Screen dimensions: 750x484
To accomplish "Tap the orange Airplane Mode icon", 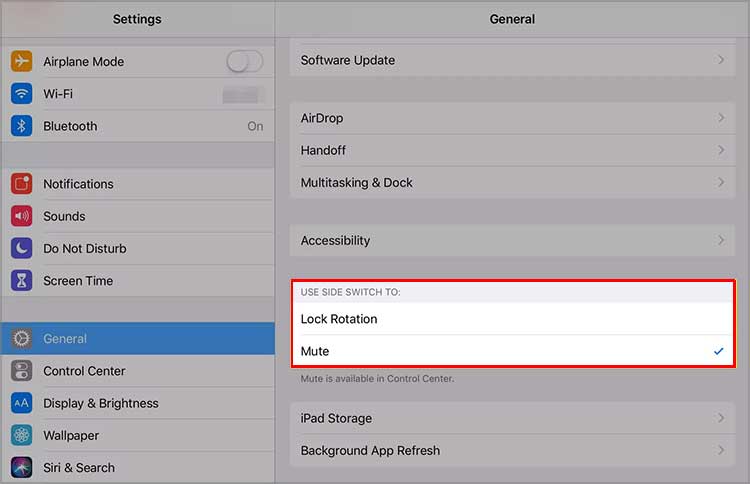I will (x=22, y=61).
